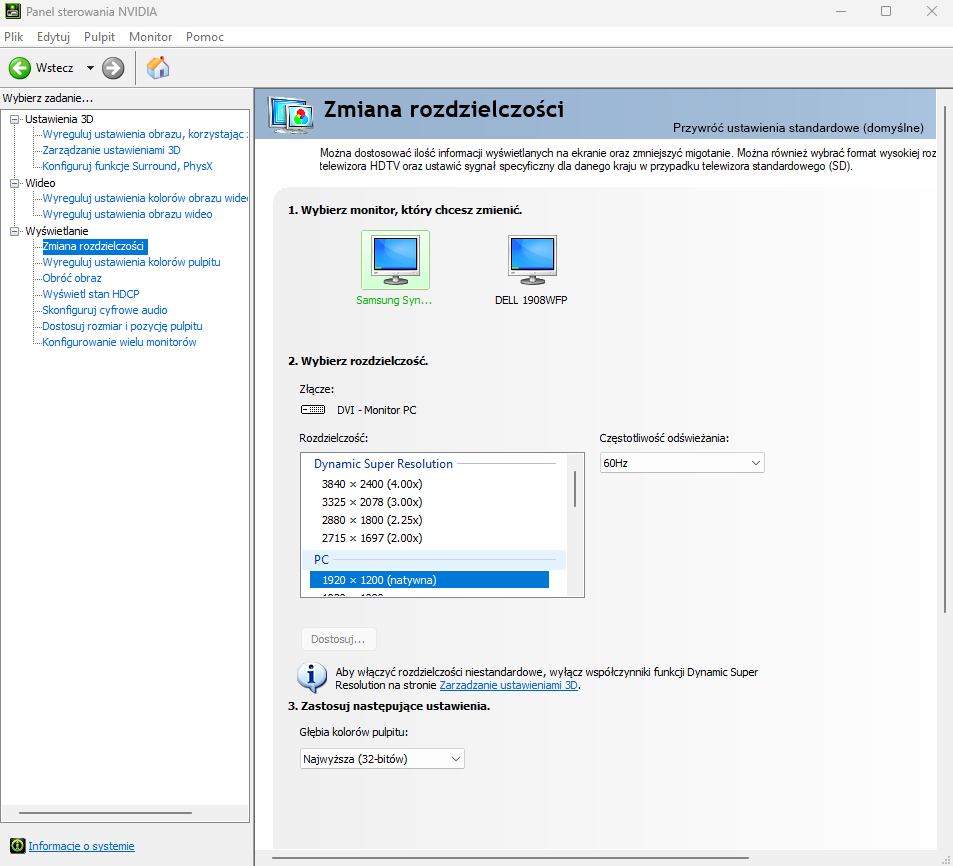Open the desktop color depth dropdown

(x=382, y=759)
